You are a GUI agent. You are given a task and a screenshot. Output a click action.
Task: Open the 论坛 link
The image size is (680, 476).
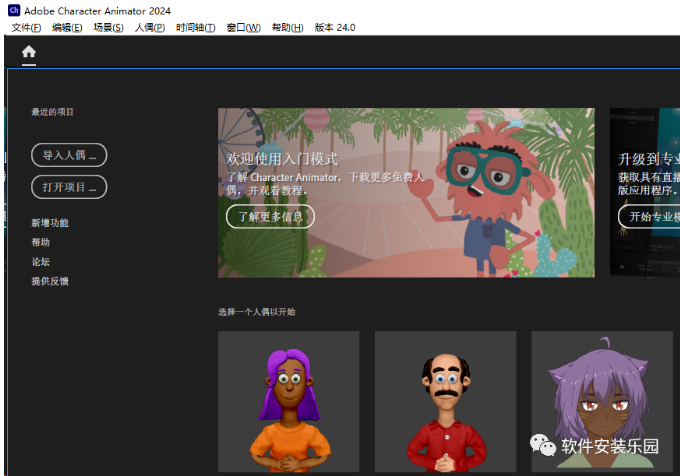point(40,262)
